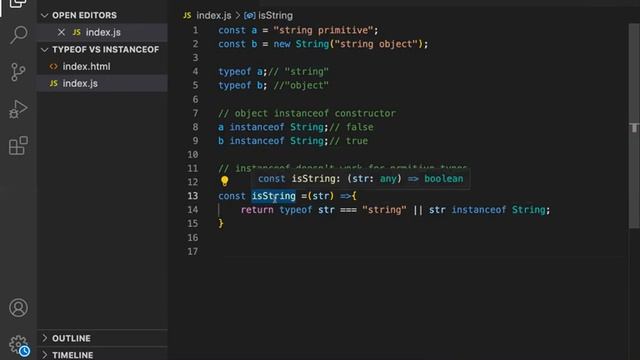
Task: Open the Explorer view icon
Action: [x=18, y=3]
